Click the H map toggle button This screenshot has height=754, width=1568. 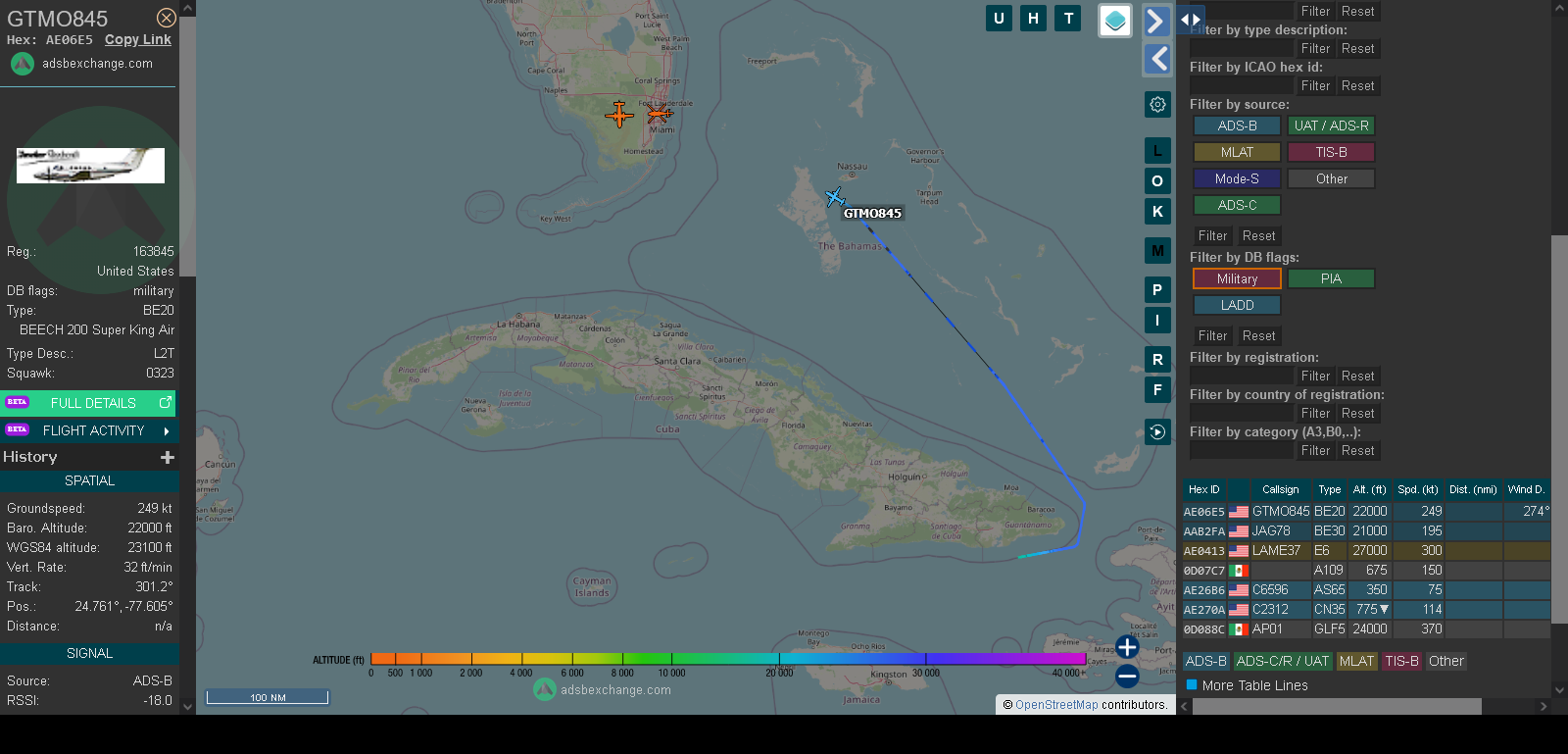point(1033,18)
